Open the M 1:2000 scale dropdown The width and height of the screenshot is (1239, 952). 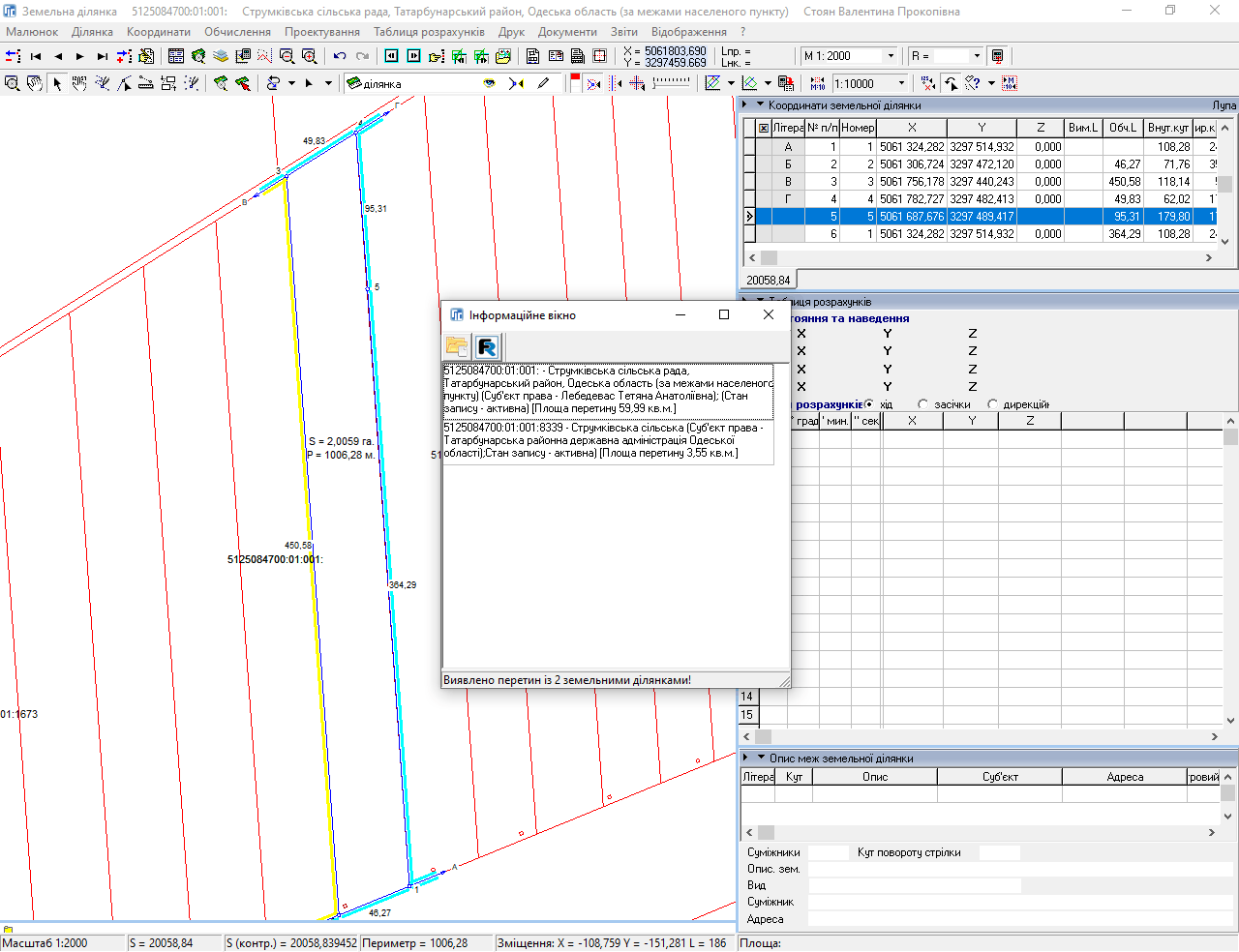tap(891, 56)
